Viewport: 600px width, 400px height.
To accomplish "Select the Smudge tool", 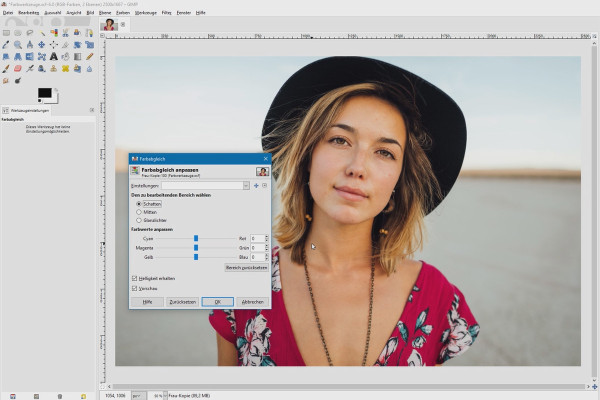I will 6,80.
